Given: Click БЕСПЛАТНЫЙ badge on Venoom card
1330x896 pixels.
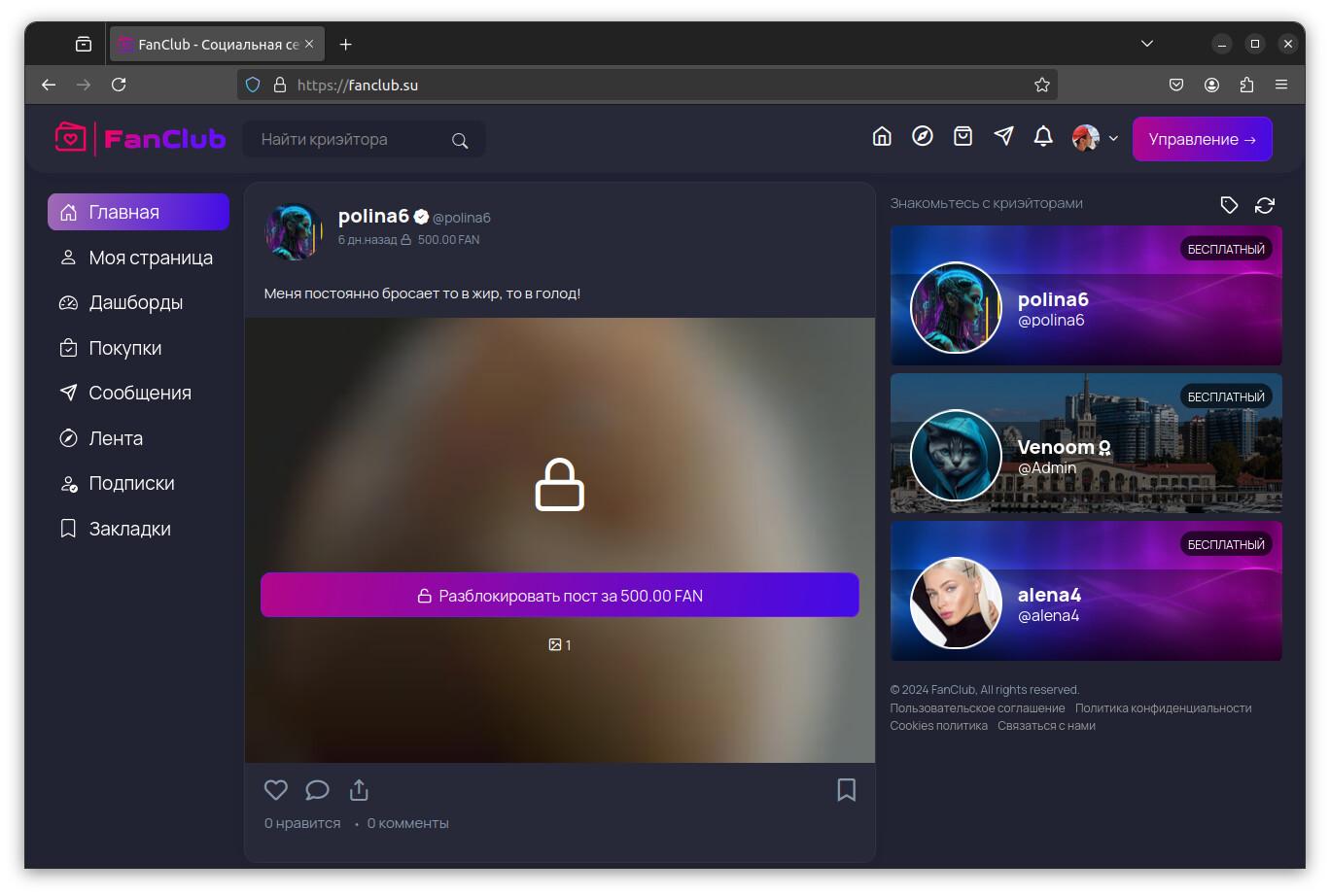Looking at the screenshot, I should 1226,396.
